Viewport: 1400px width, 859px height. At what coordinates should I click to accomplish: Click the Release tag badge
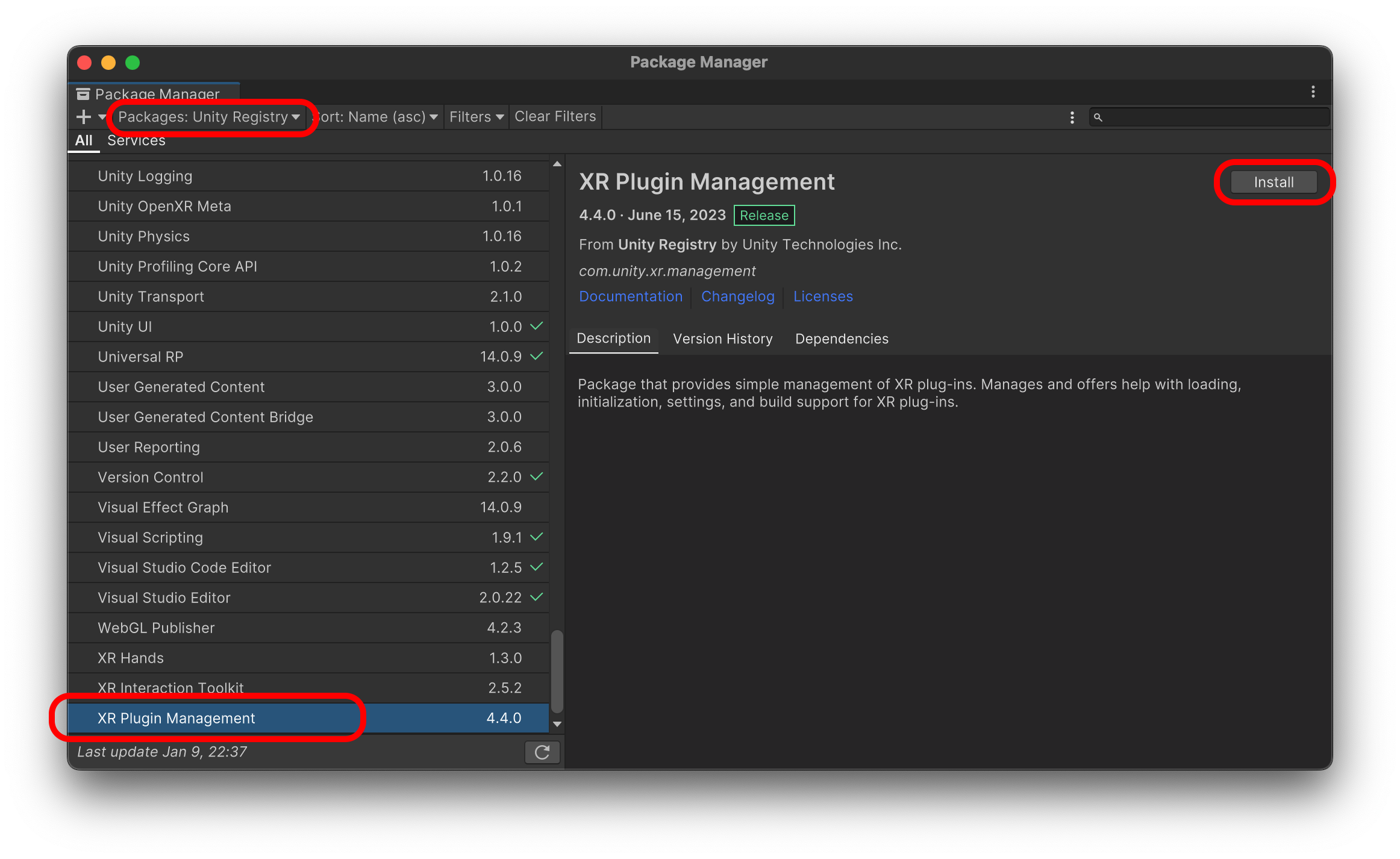click(764, 216)
